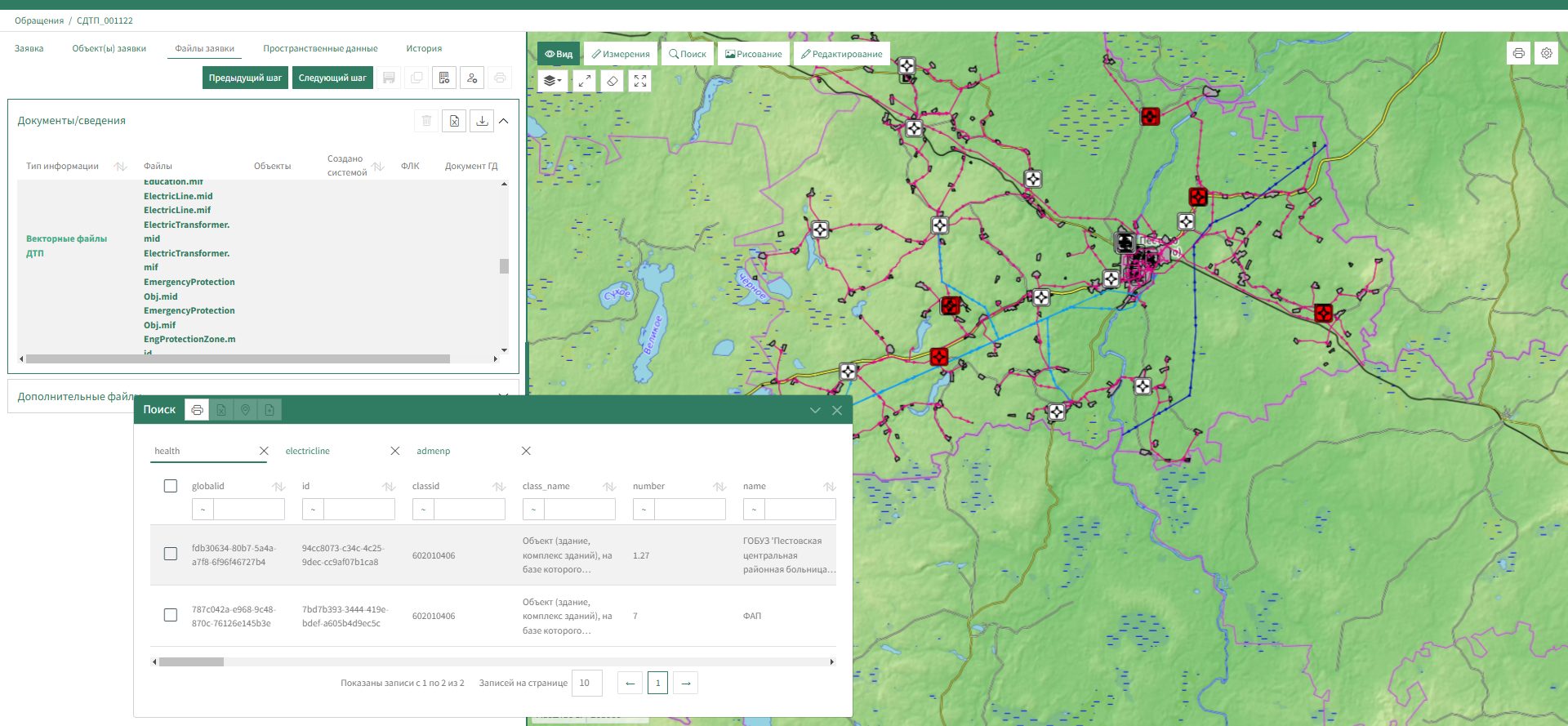Screen dimensions: 1568x726
Task: Click the user settings icon in request toolbar
Action: coord(472,78)
